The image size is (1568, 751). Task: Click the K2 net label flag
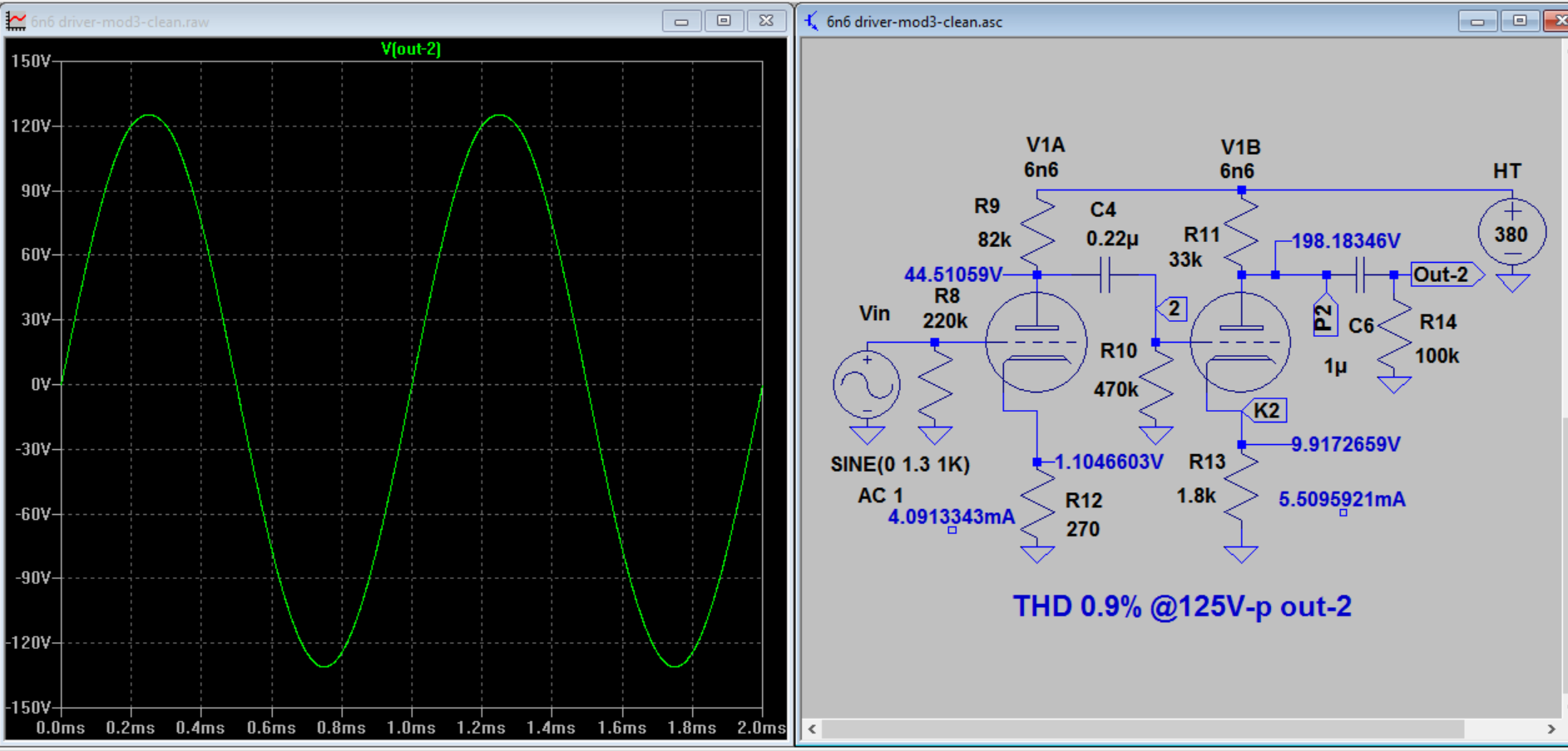[1264, 410]
